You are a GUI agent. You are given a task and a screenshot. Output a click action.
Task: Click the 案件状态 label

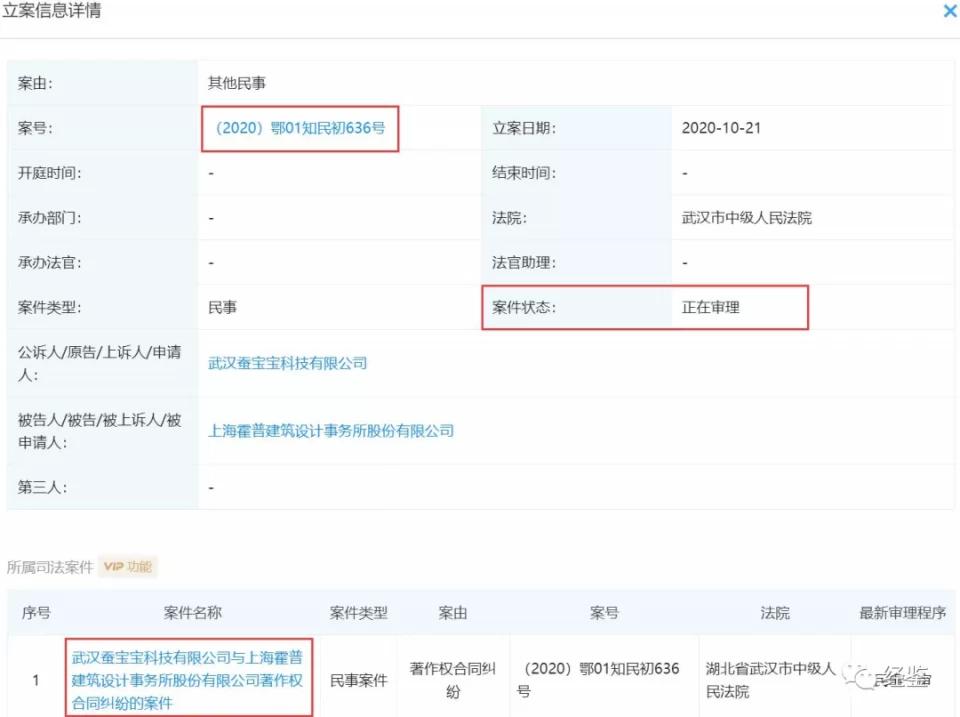[x=524, y=307]
